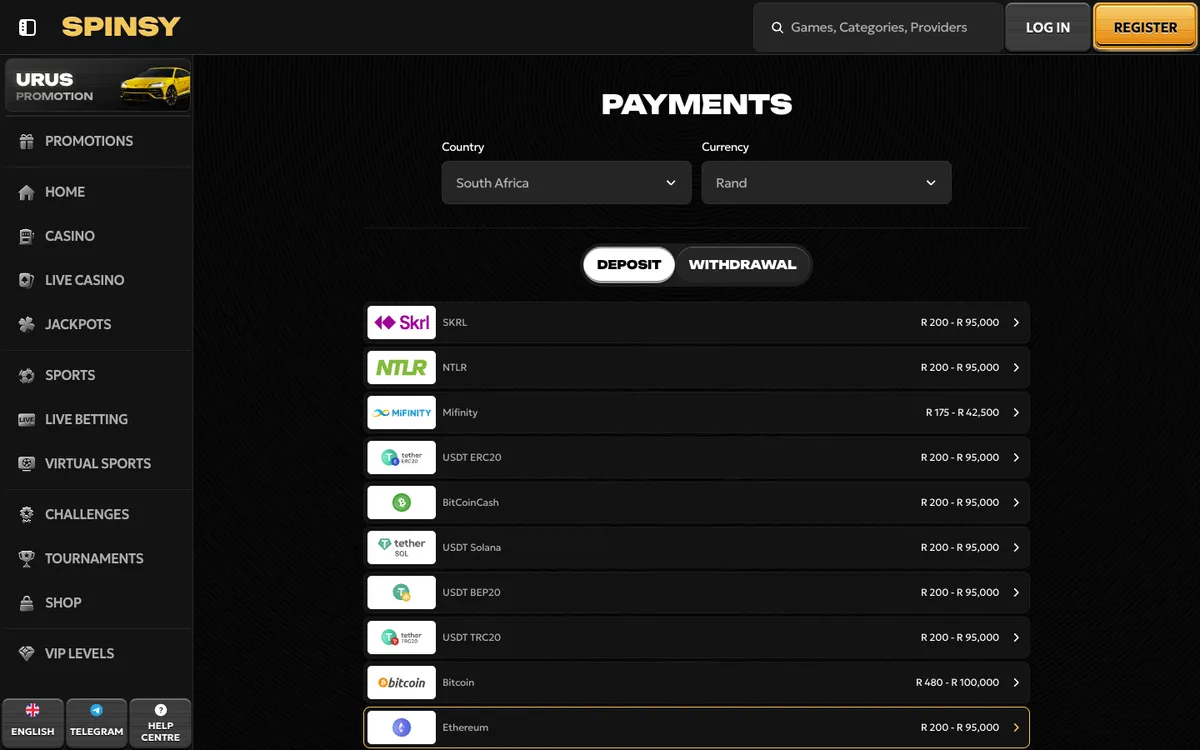Click the 'USDT TRC20' method name

tap(472, 638)
